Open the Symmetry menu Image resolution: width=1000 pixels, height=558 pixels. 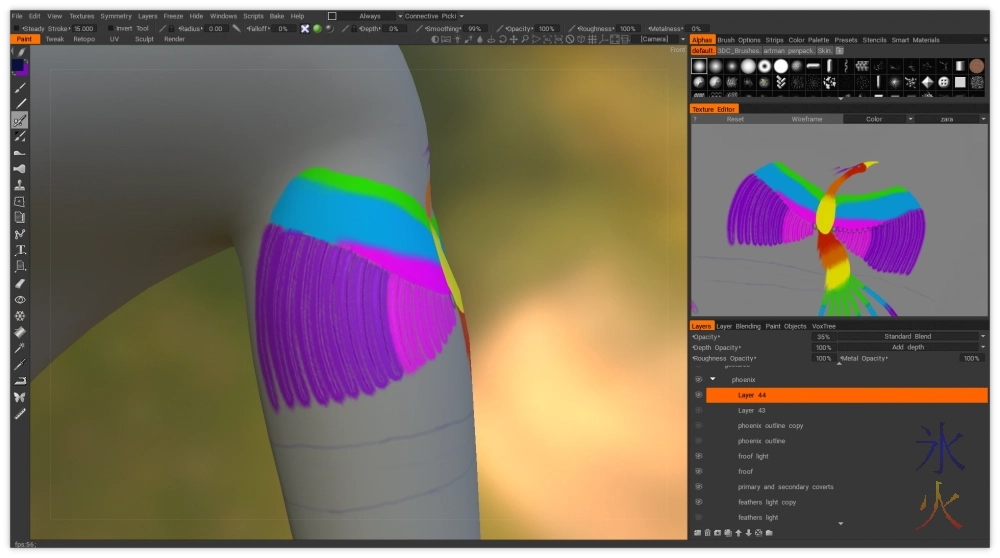[x=116, y=16]
